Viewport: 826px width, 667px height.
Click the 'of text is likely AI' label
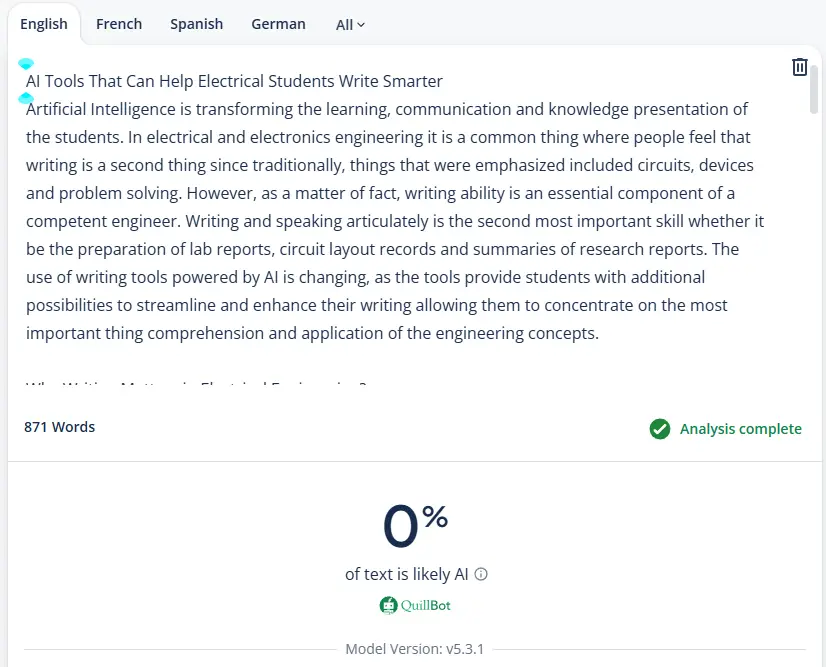click(406, 574)
